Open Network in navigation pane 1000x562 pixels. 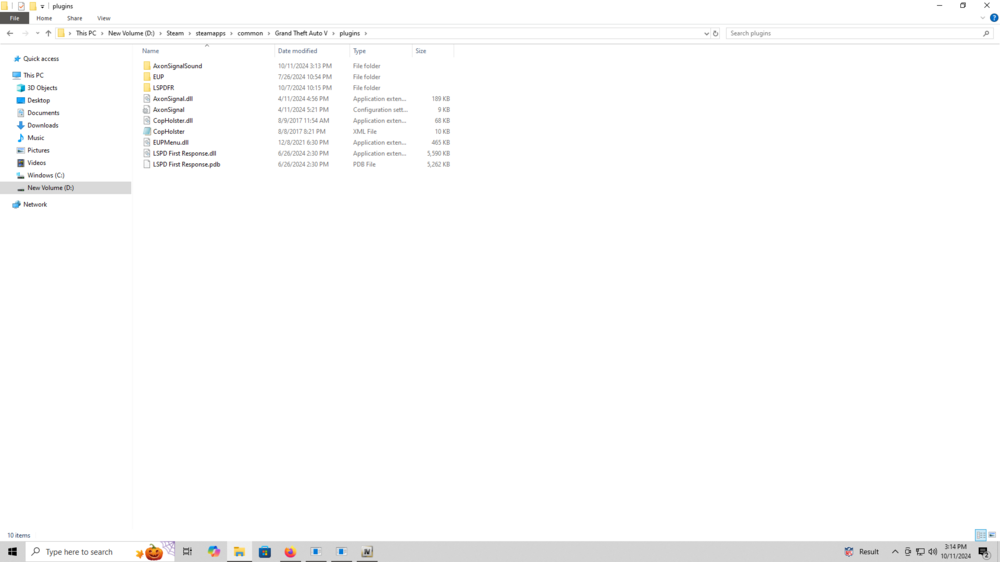coord(34,204)
